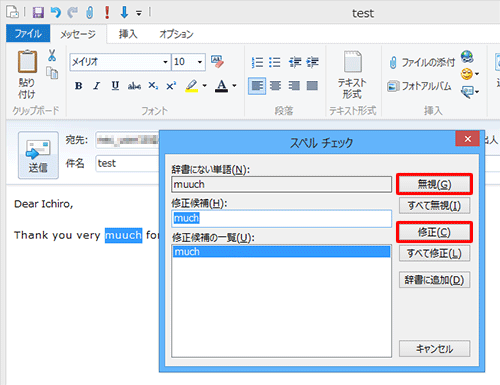Click the globe hyperlink icon
500x385 pixels.
(x=467, y=57)
